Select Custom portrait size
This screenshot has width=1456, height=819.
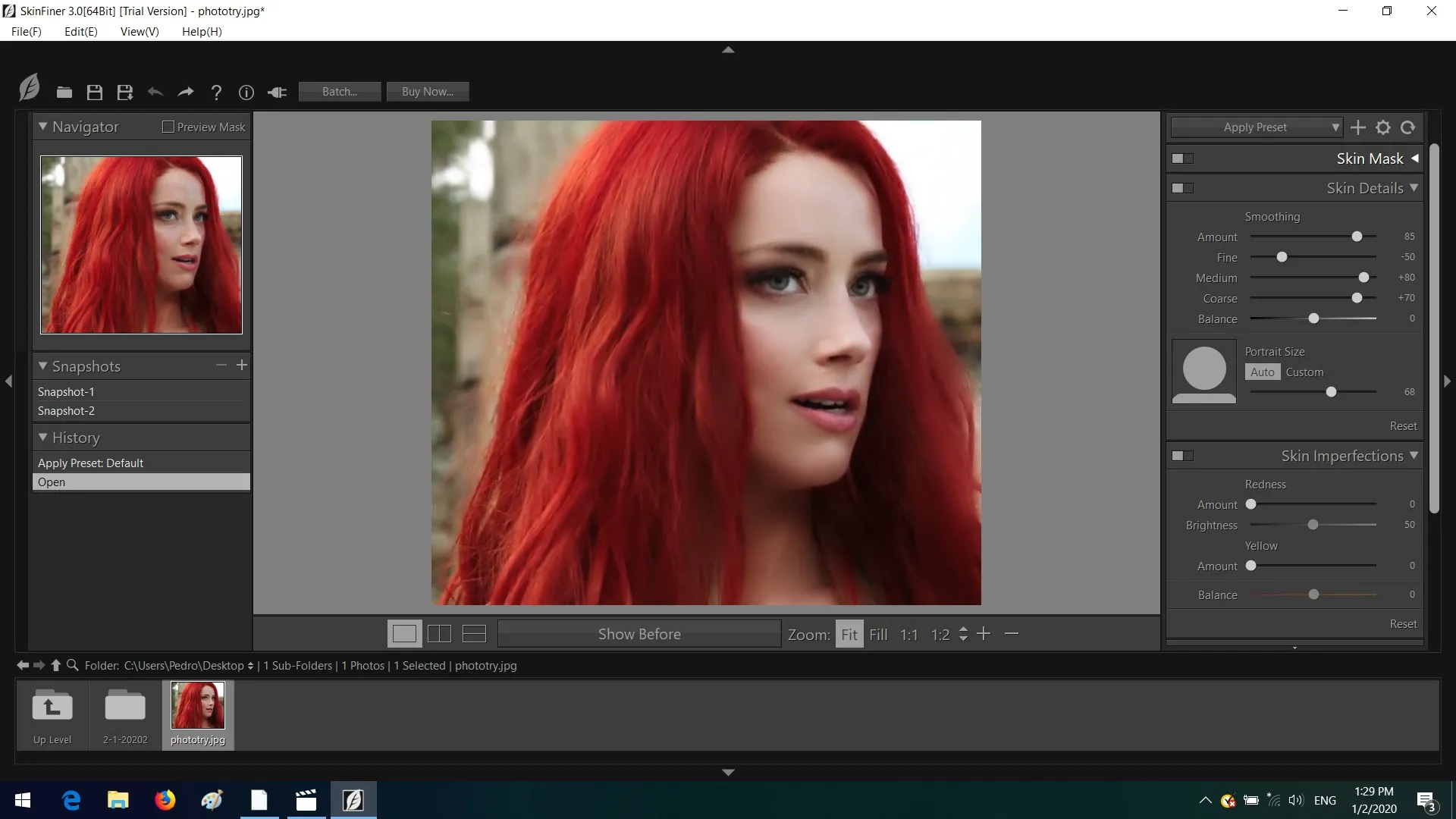click(x=1304, y=372)
